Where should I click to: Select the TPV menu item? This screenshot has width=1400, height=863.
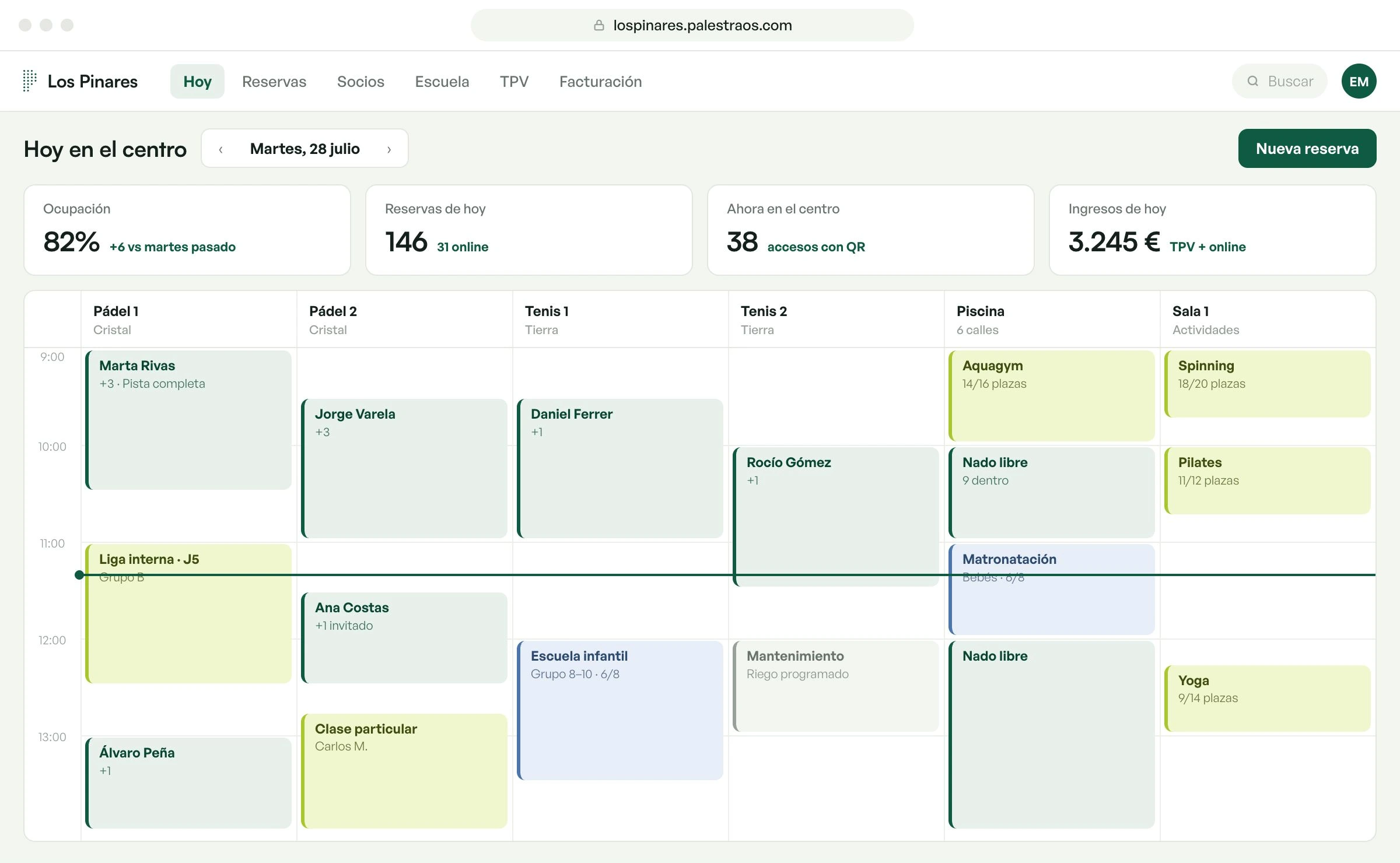click(514, 82)
